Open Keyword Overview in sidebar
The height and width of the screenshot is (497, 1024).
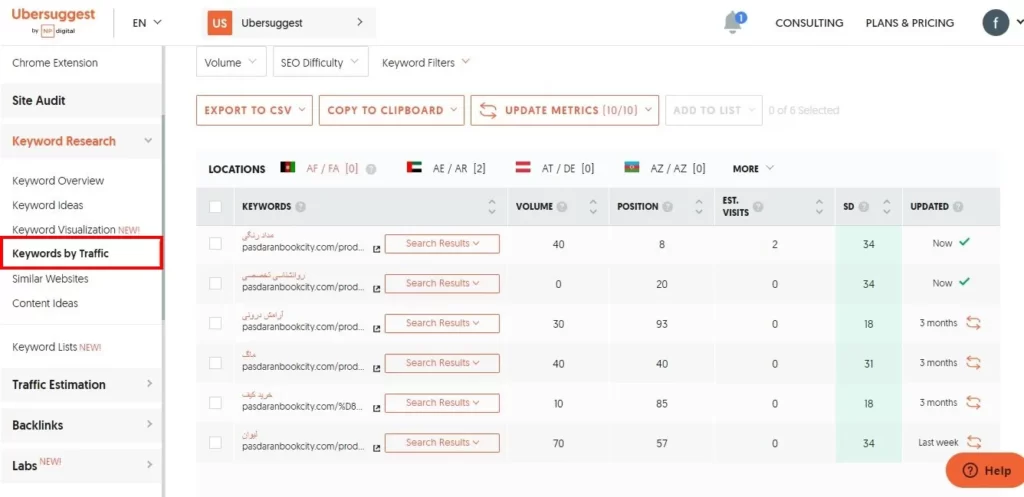click(x=58, y=181)
